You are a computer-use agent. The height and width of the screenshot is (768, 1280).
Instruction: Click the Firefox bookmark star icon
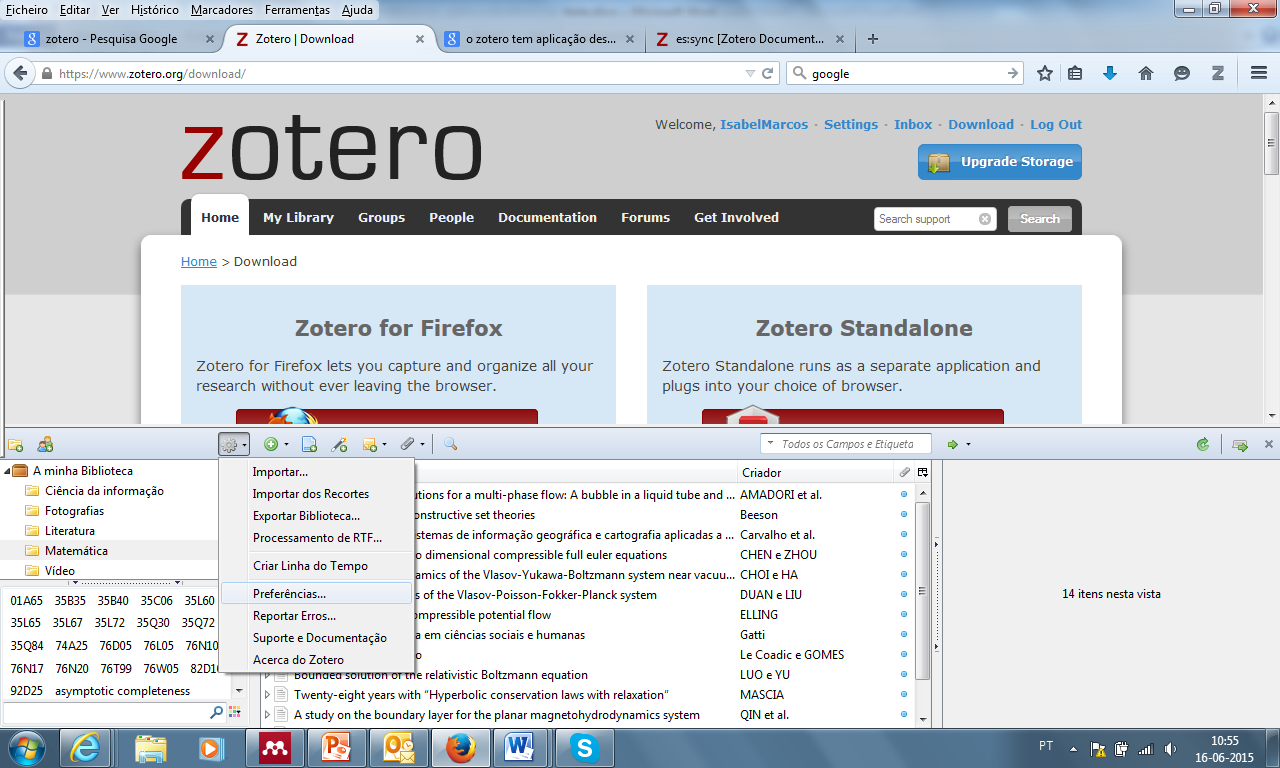point(1045,73)
